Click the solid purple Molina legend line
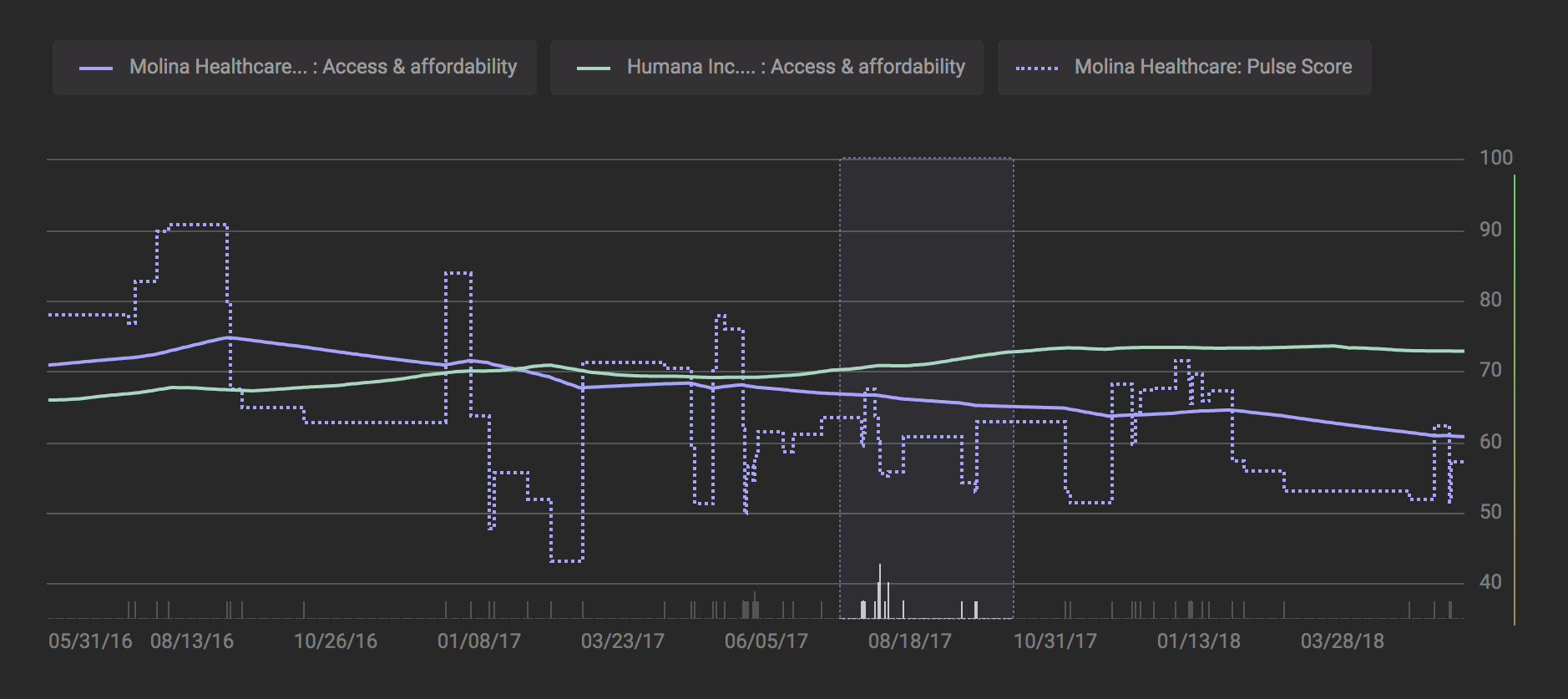The width and height of the screenshot is (1568, 699). [x=96, y=68]
